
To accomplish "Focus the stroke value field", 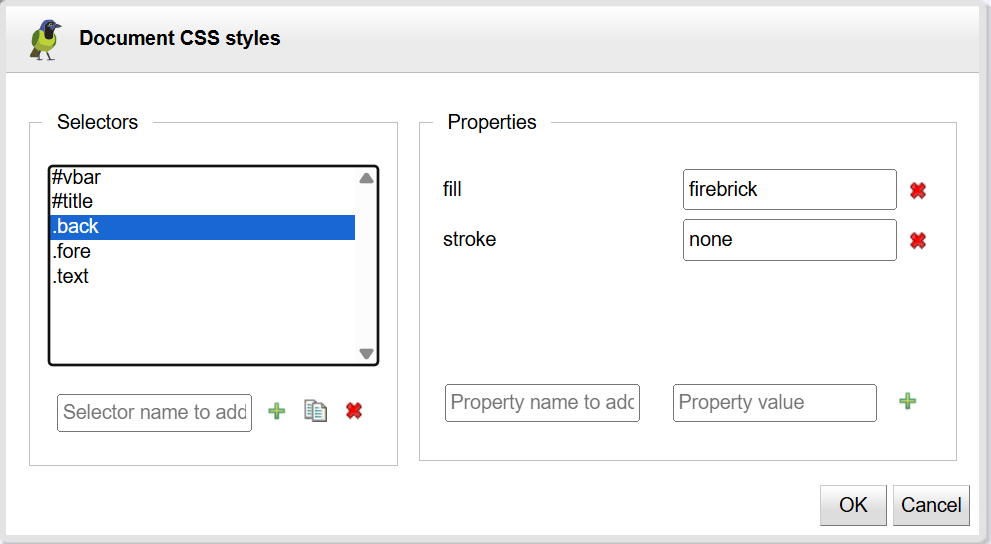I will [789, 240].
